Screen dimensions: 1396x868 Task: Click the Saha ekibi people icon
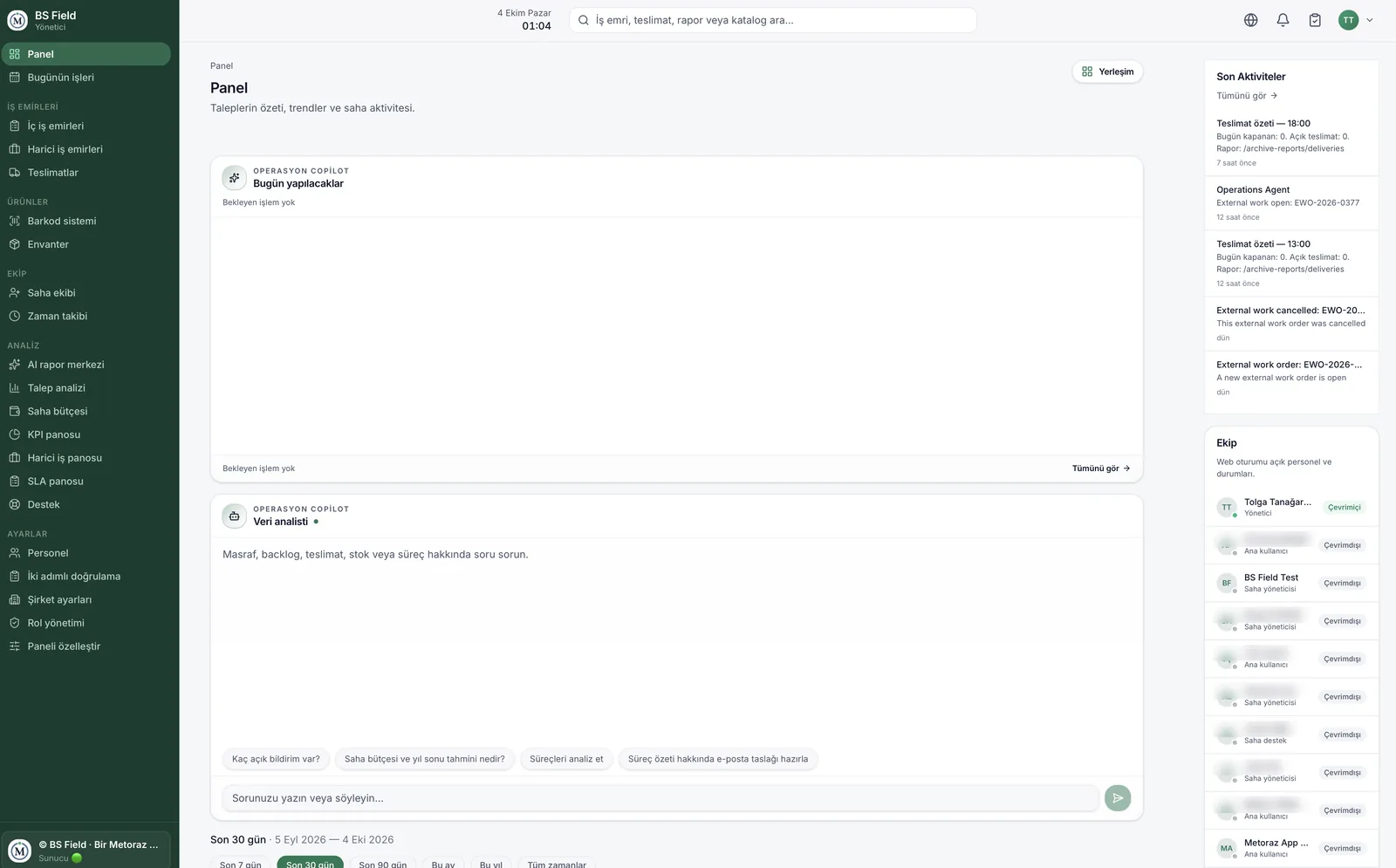[14, 292]
